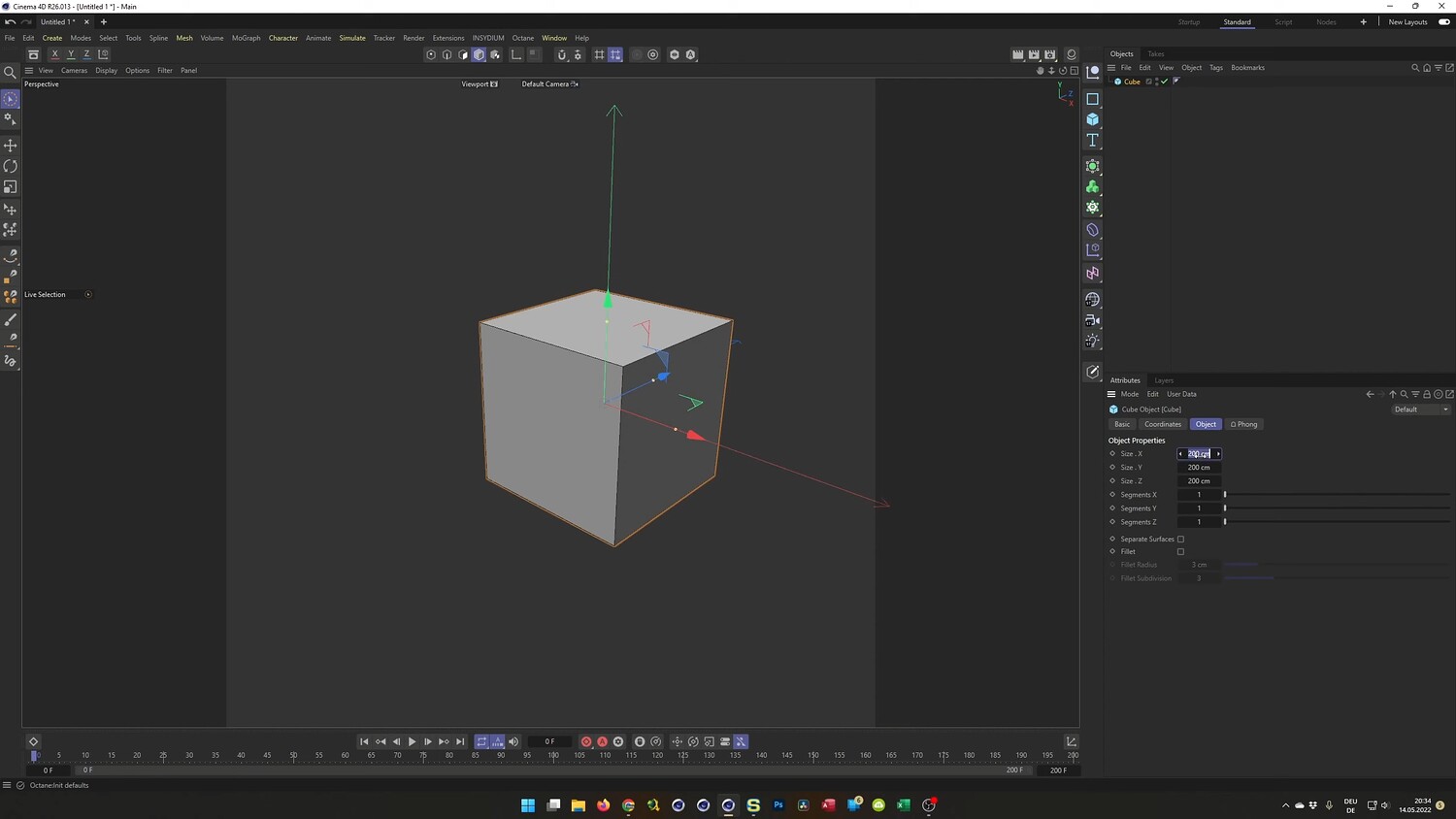This screenshot has width=1456, height=819.
Task: Add a Cube primitive from object palette
Action: (1093, 119)
